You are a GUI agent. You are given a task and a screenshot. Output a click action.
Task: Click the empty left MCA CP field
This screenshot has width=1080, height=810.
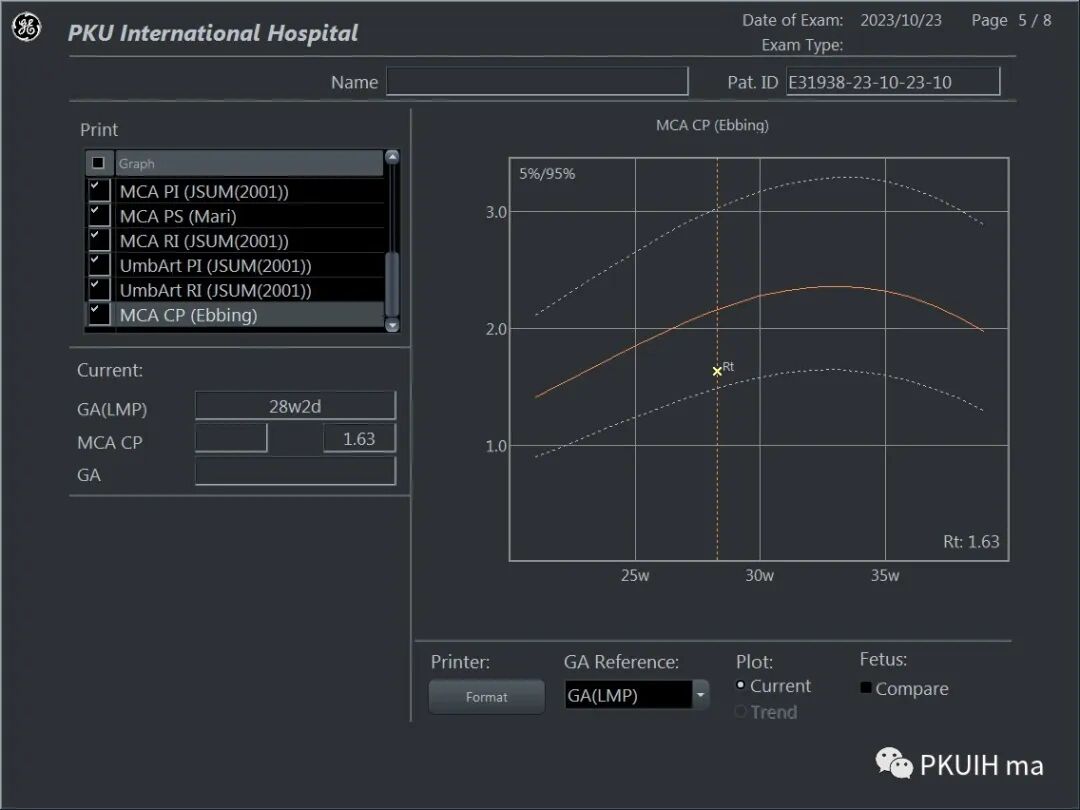231,439
